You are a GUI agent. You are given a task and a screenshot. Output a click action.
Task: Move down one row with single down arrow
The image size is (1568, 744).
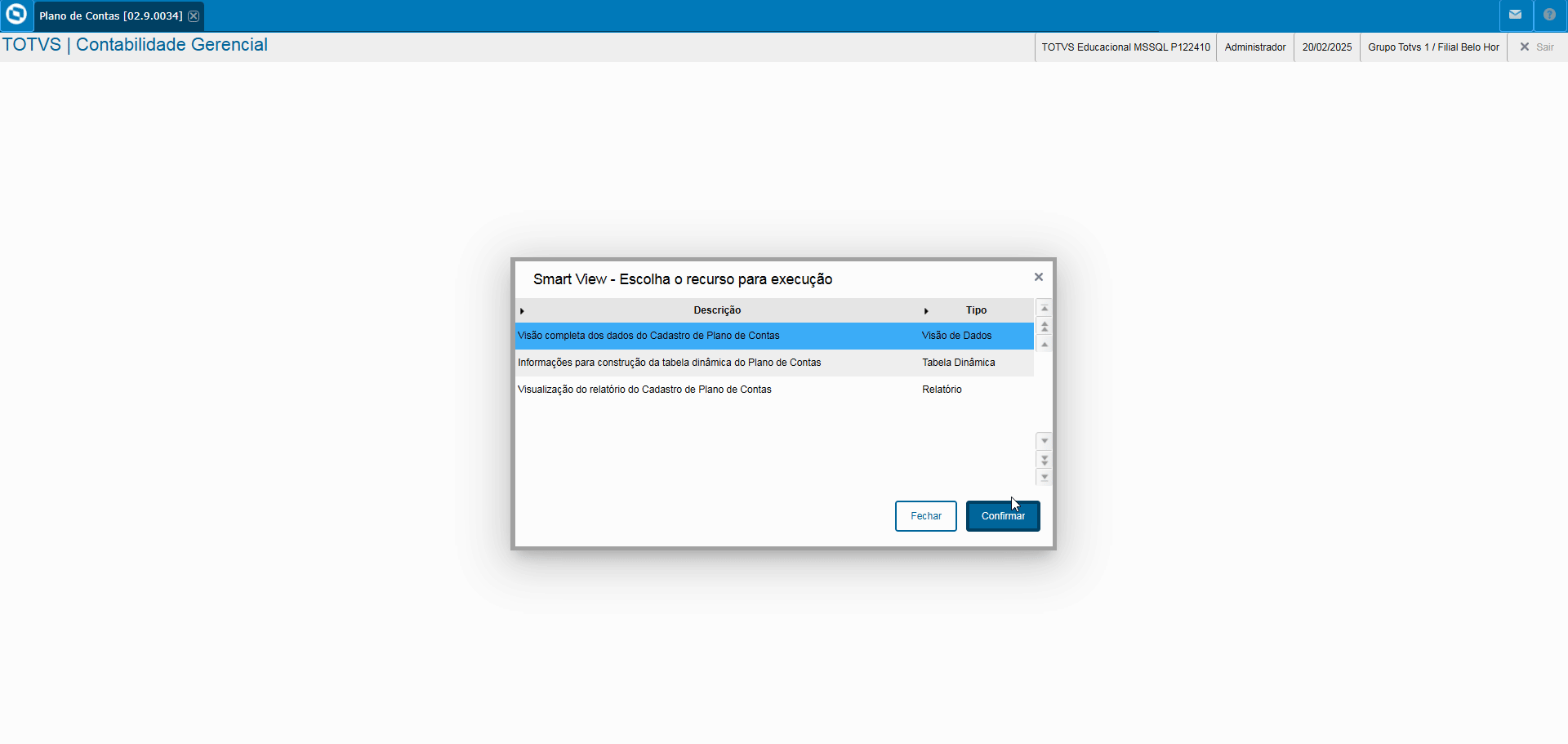[x=1045, y=441]
